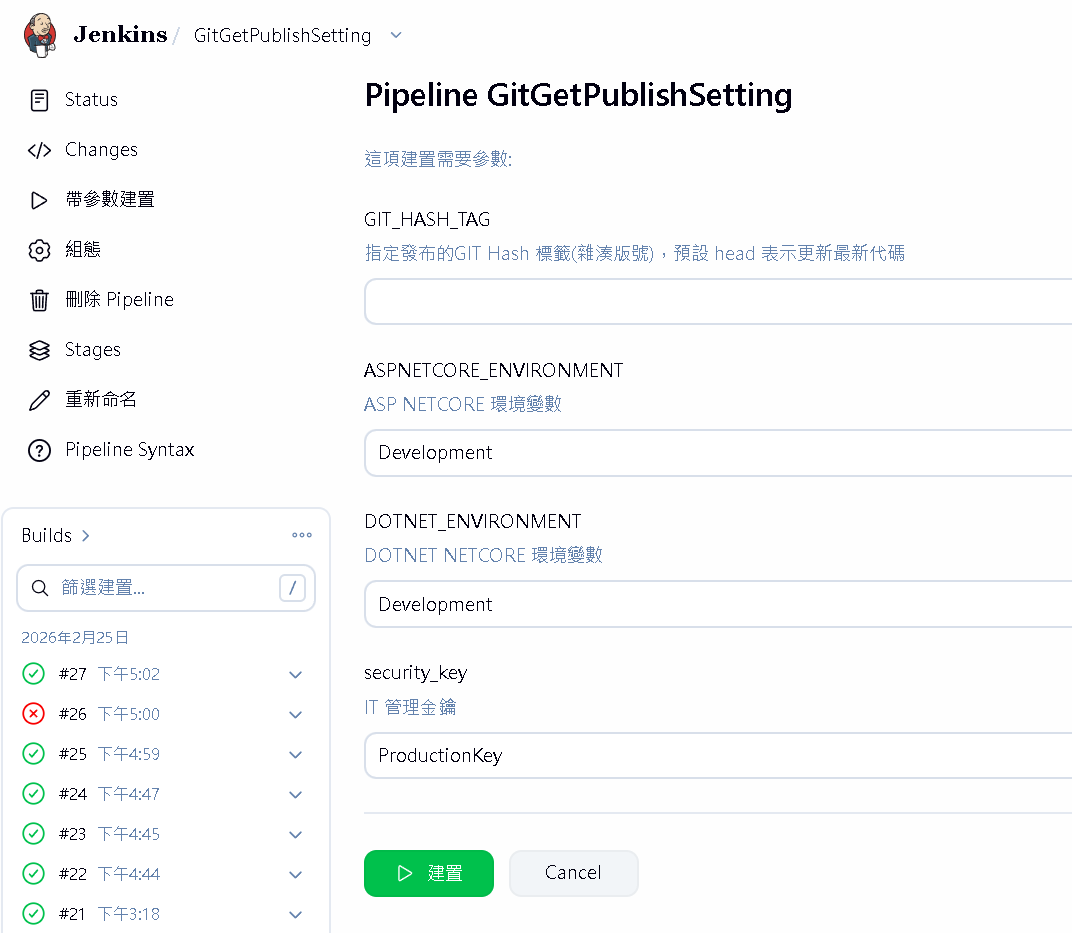
Task: Expand the dropdown for build #27
Action: (x=295, y=675)
